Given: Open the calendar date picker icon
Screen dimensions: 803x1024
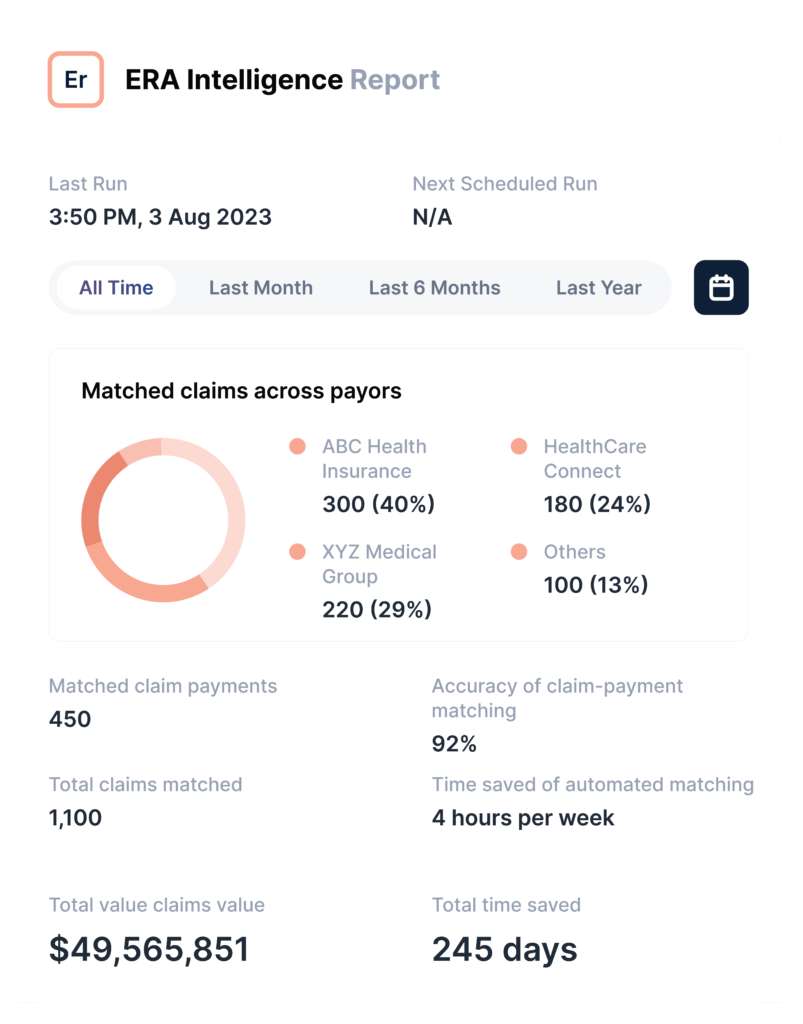Looking at the screenshot, I should (x=721, y=287).
